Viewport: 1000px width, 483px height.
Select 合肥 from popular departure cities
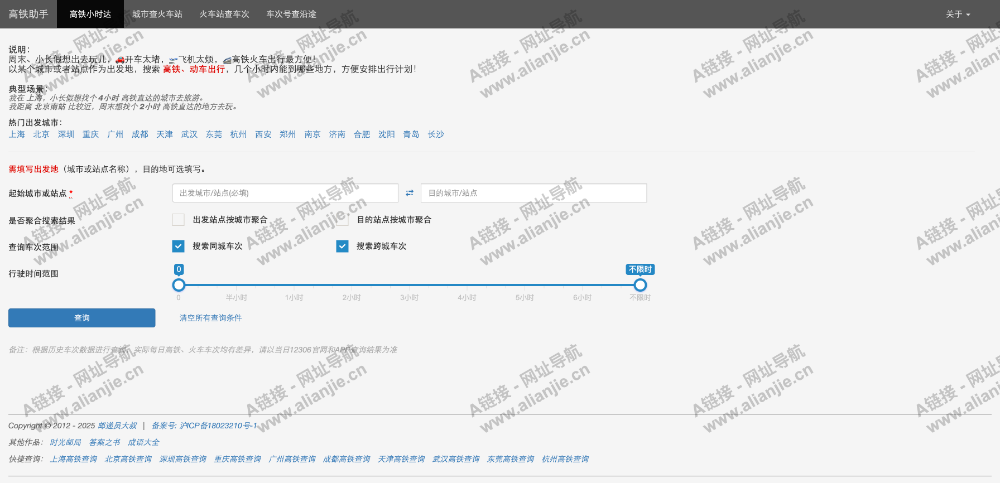(362, 135)
